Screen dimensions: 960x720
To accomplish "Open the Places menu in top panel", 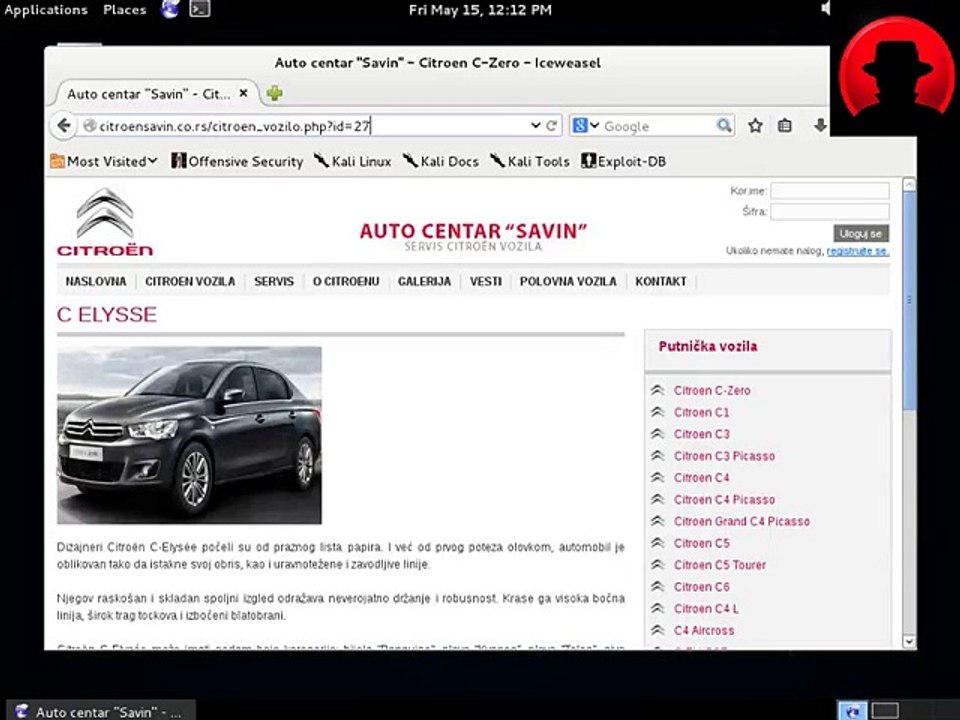I will (x=124, y=10).
